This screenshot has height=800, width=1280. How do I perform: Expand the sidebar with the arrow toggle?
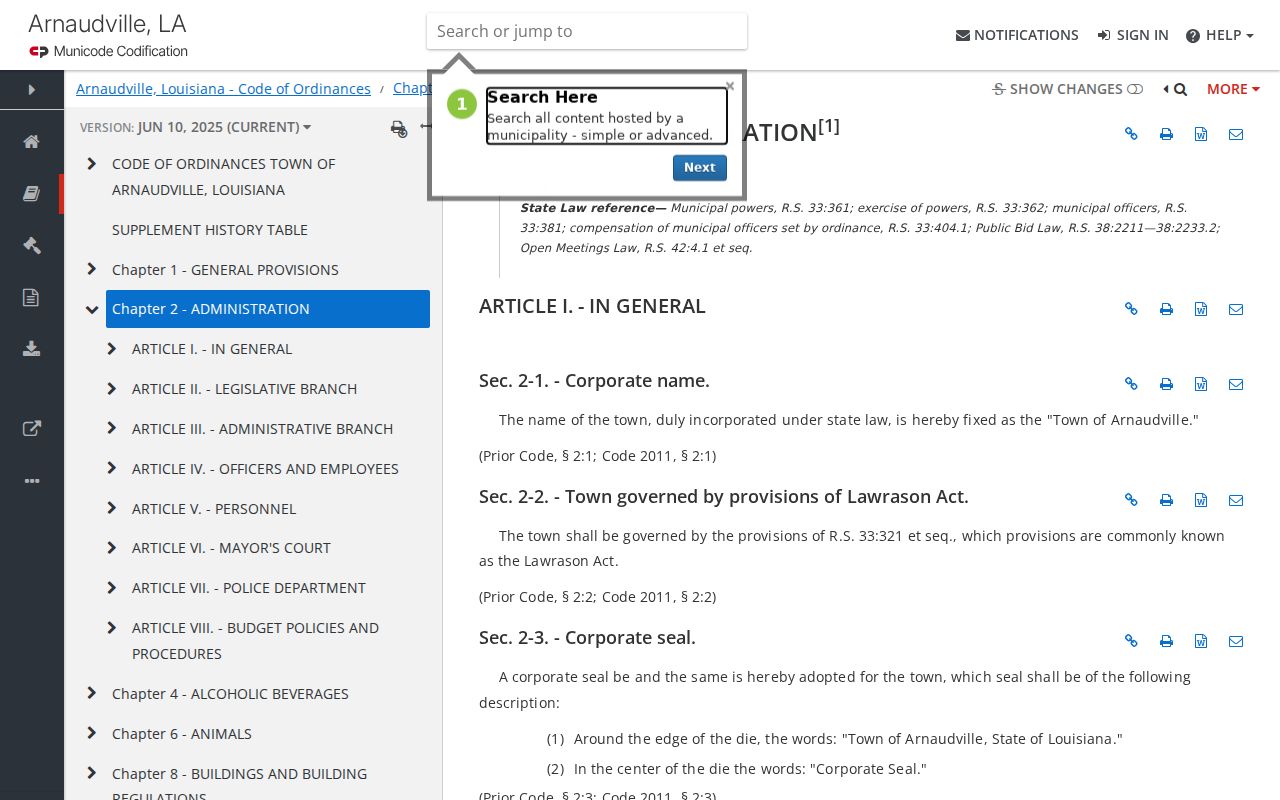pyautogui.click(x=32, y=90)
